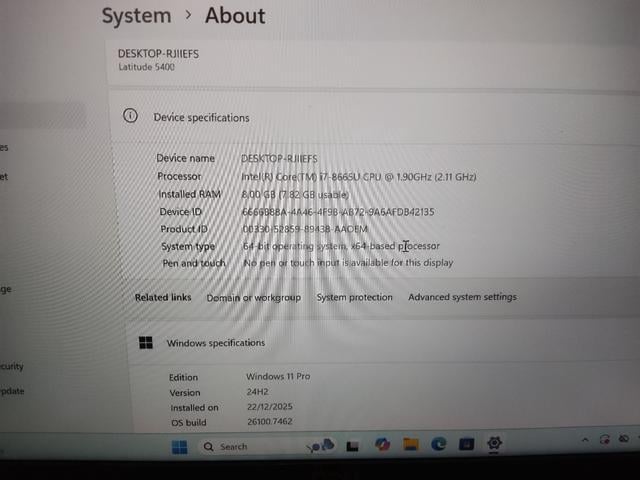The height and width of the screenshot is (480, 640).
Task: Click the Related links label
Action: point(163,298)
